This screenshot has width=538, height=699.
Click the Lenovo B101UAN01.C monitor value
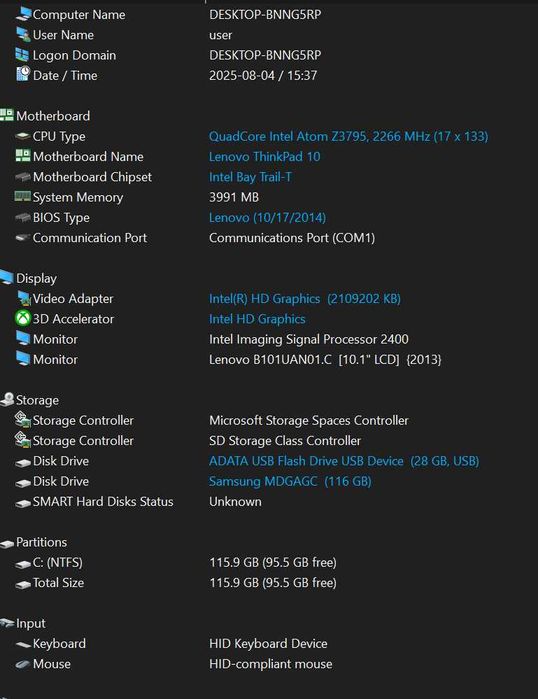point(325,359)
